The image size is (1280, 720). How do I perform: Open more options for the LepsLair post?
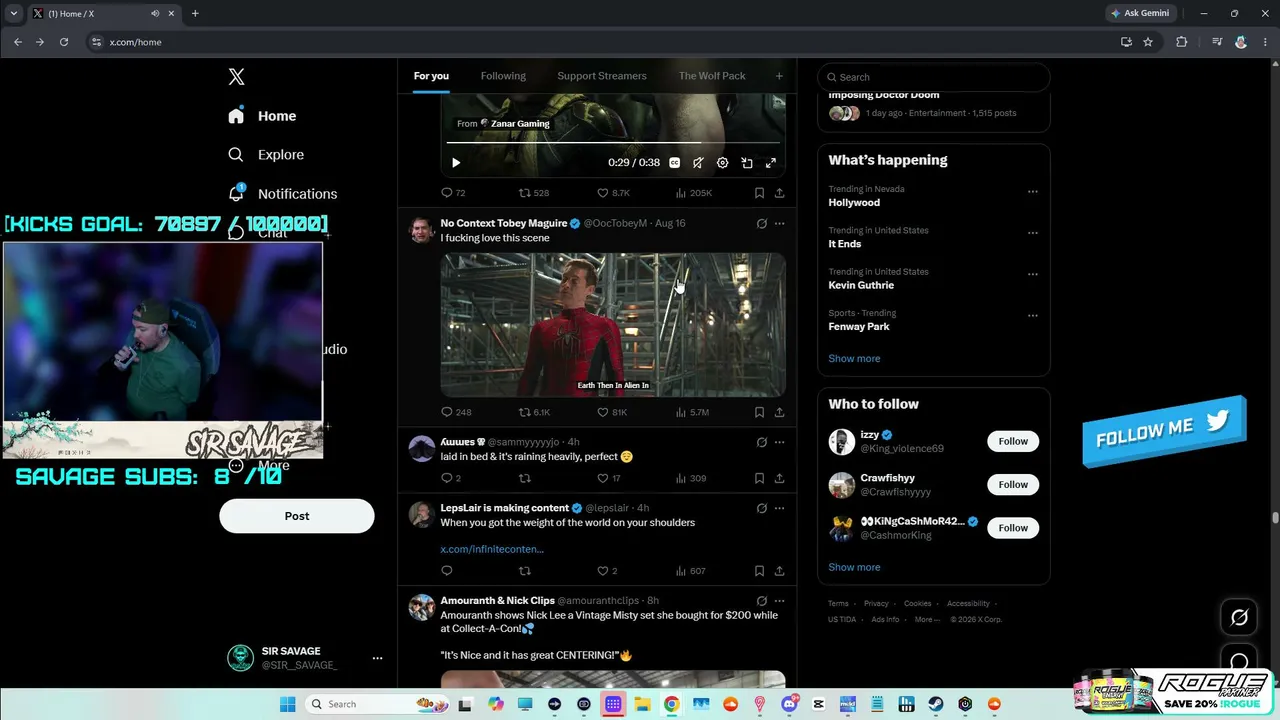779,508
